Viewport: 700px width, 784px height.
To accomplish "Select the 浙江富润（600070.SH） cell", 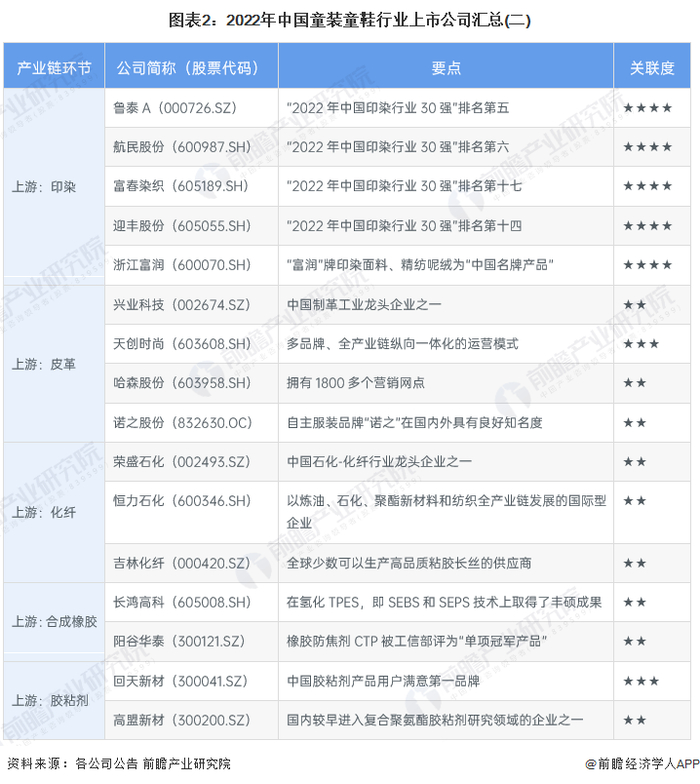I will 192,265.
